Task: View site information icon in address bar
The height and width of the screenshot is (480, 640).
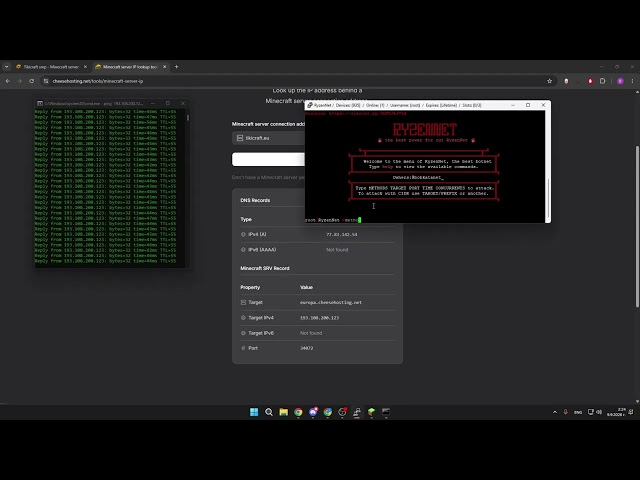Action: coord(46,81)
